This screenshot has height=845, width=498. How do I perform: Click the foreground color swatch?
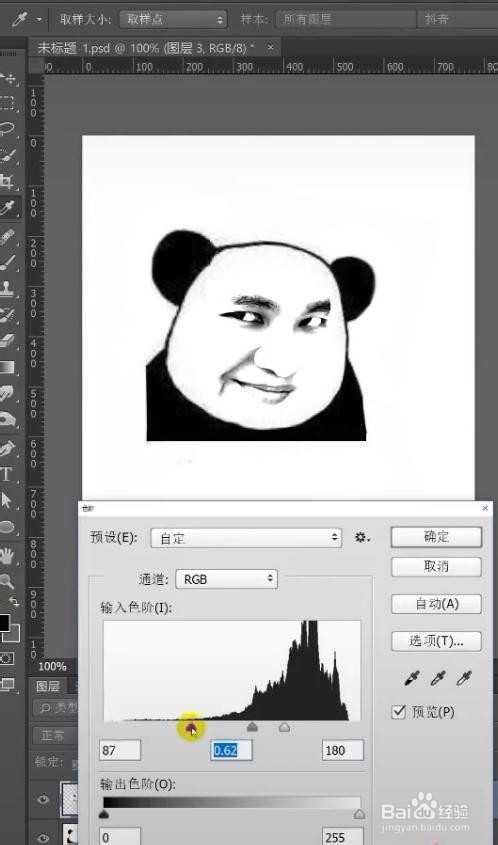pos(4,622)
